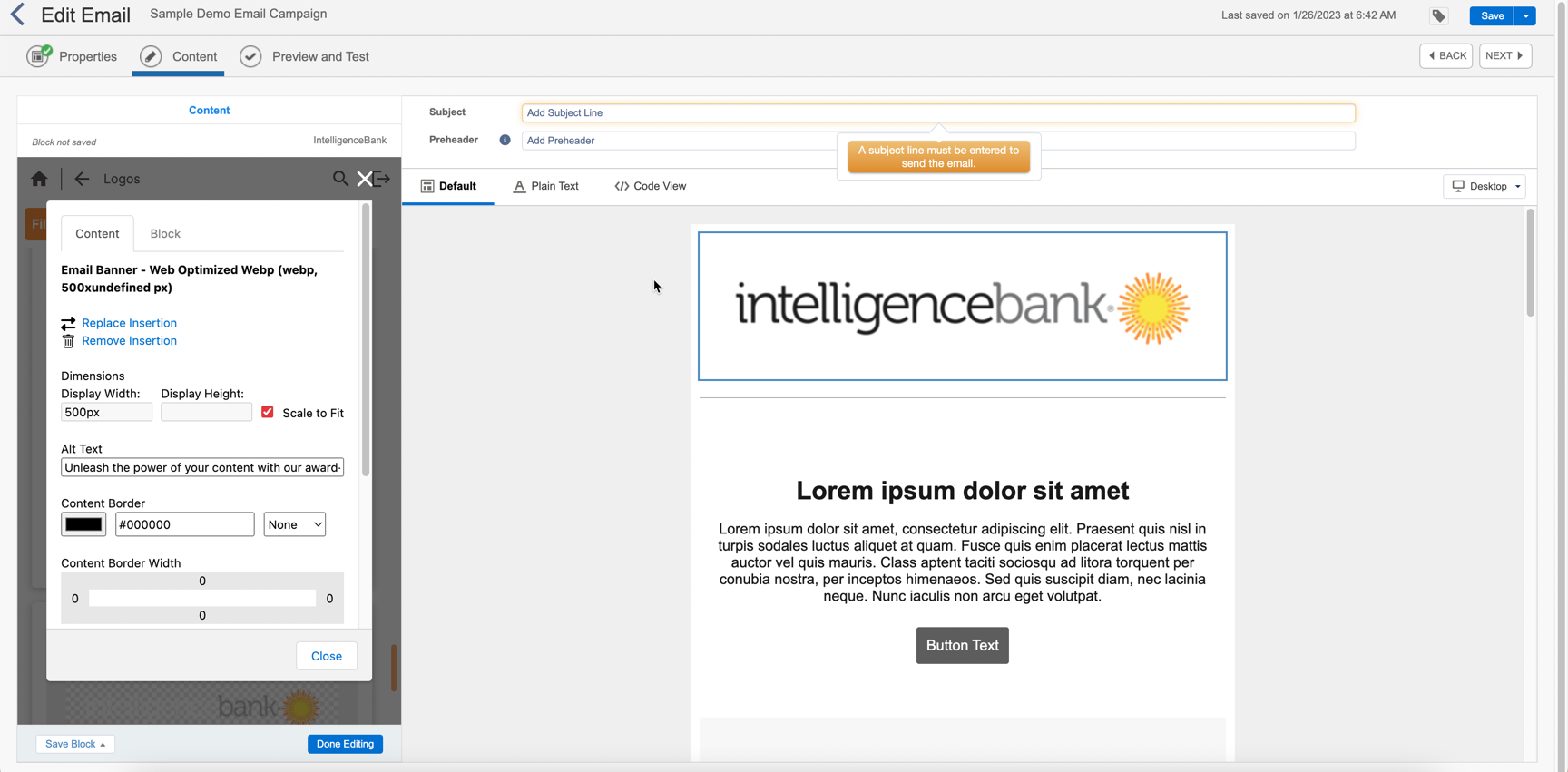Click the BACK navigation button
Viewport: 1568px width, 772px height.
click(1446, 56)
